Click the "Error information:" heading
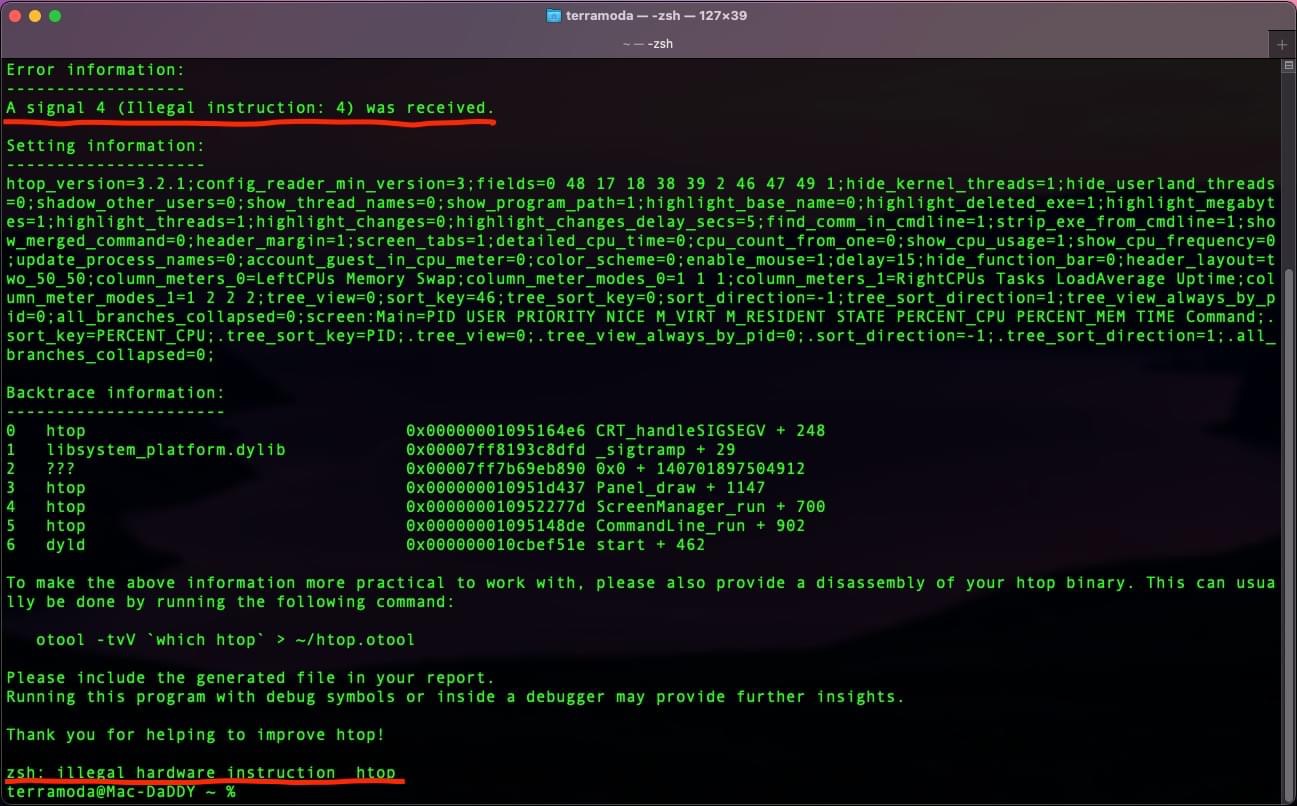 (96, 70)
